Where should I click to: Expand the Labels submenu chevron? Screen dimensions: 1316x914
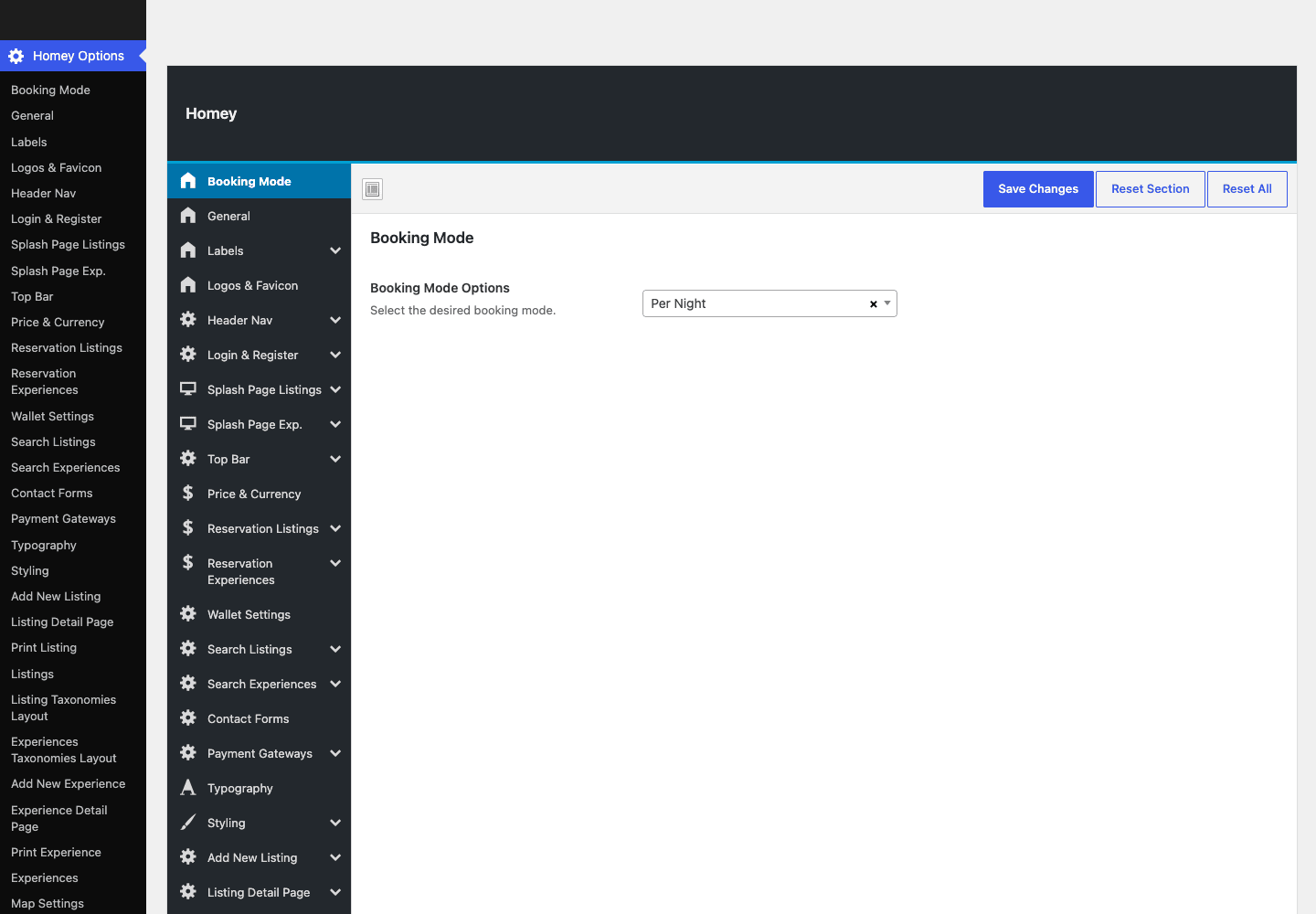[335, 250]
